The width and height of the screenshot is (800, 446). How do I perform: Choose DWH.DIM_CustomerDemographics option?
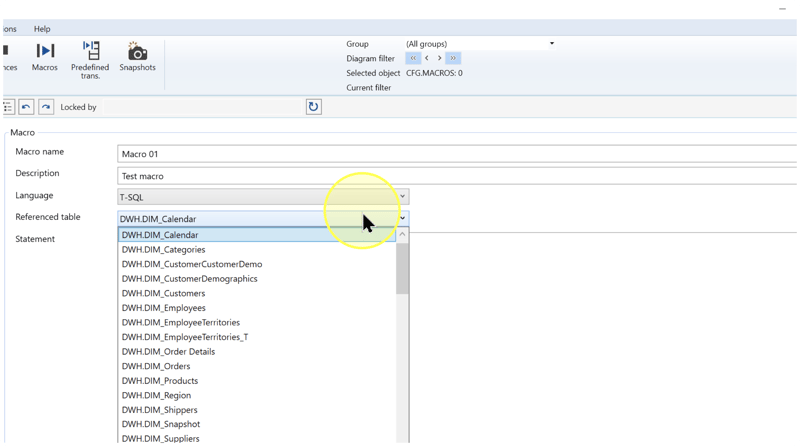pyautogui.click(x=257, y=279)
